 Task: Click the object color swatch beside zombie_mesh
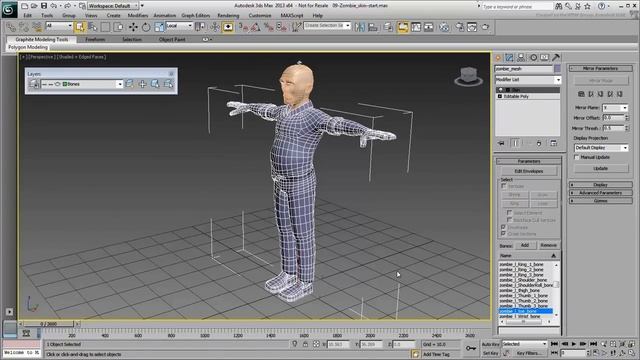557,69
